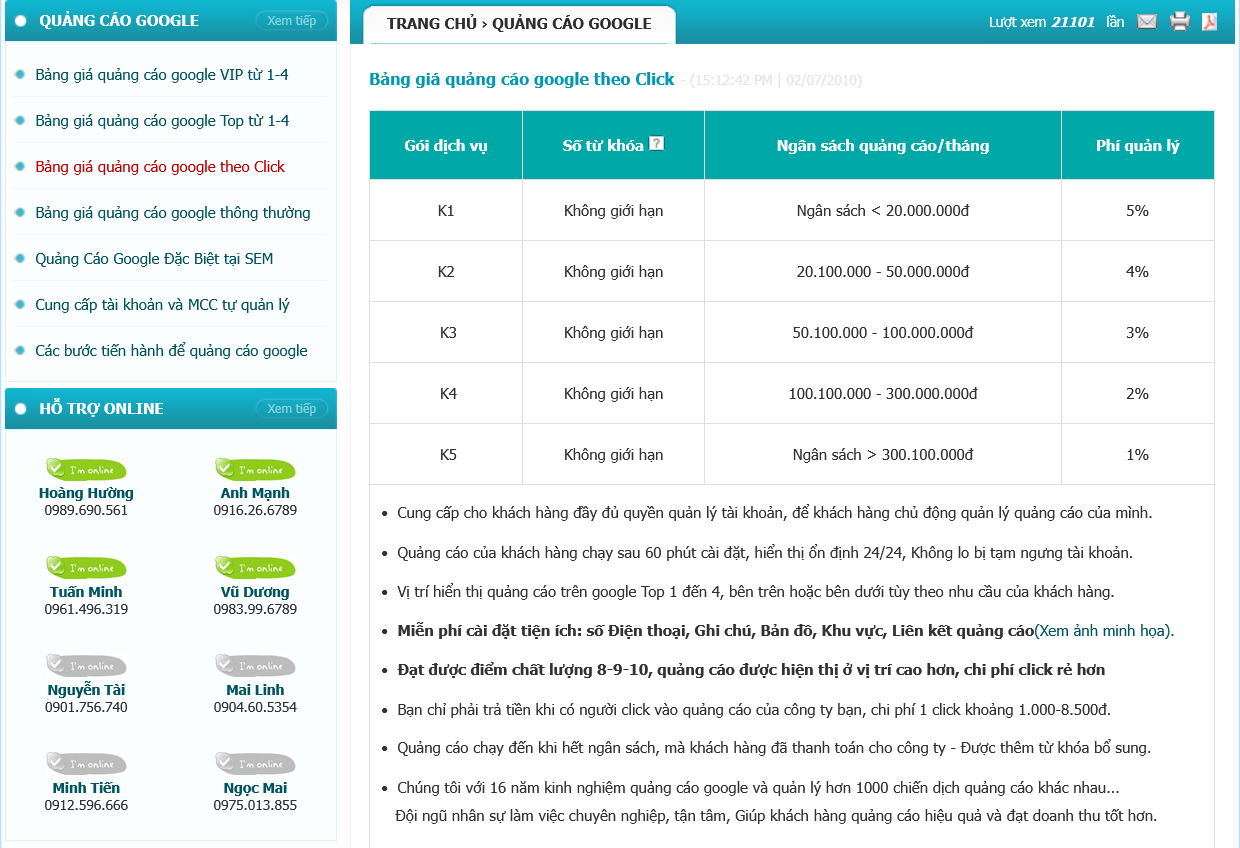Click Hoàng Hường's online status badge

[x=86, y=469]
